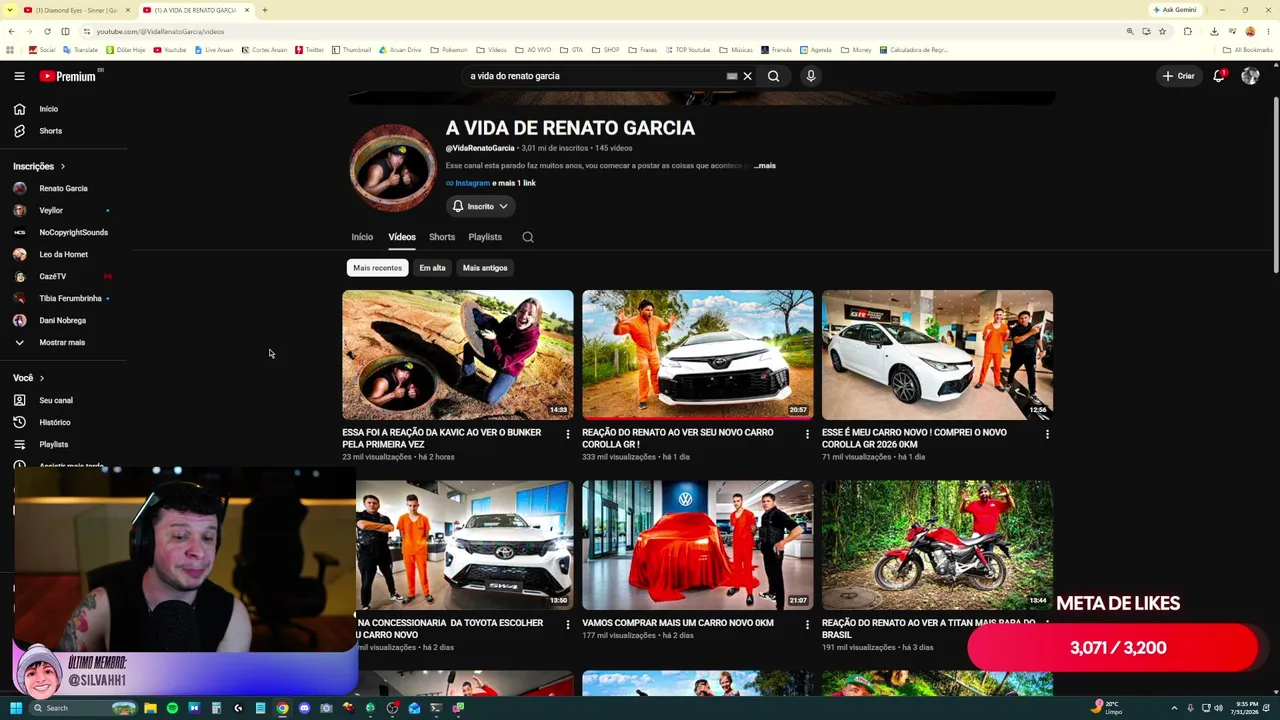The image size is (1280, 720).
Task: Search within the channel using magnifier icon
Action: point(528,237)
